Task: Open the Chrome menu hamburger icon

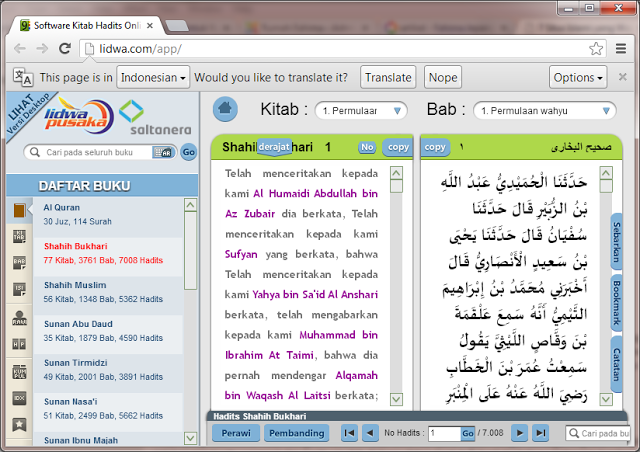Action: tap(621, 49)
